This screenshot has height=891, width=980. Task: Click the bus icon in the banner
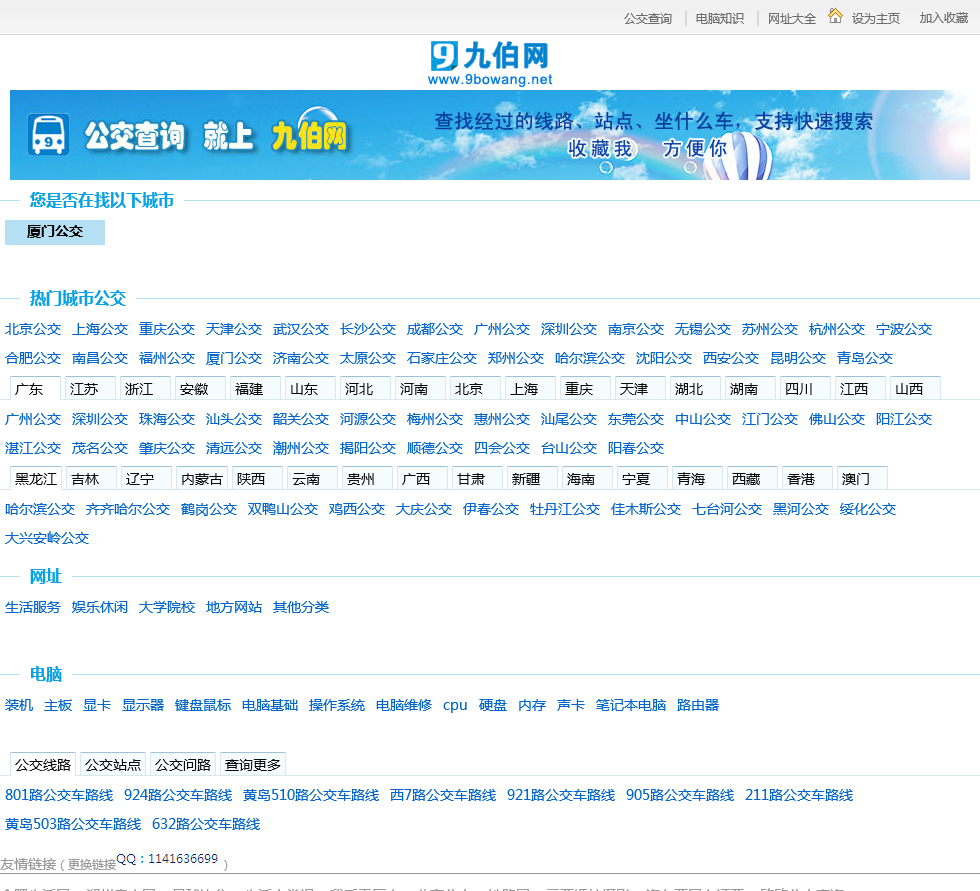click(x=49, y=135)
